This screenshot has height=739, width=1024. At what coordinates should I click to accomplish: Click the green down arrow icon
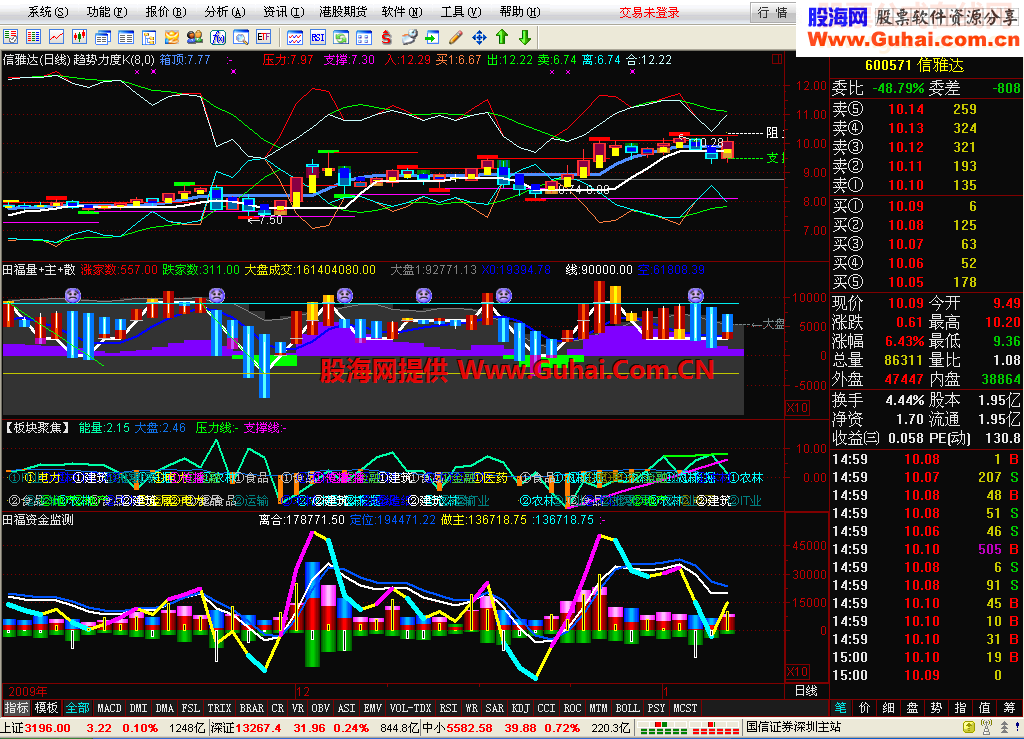pos(525,37)
